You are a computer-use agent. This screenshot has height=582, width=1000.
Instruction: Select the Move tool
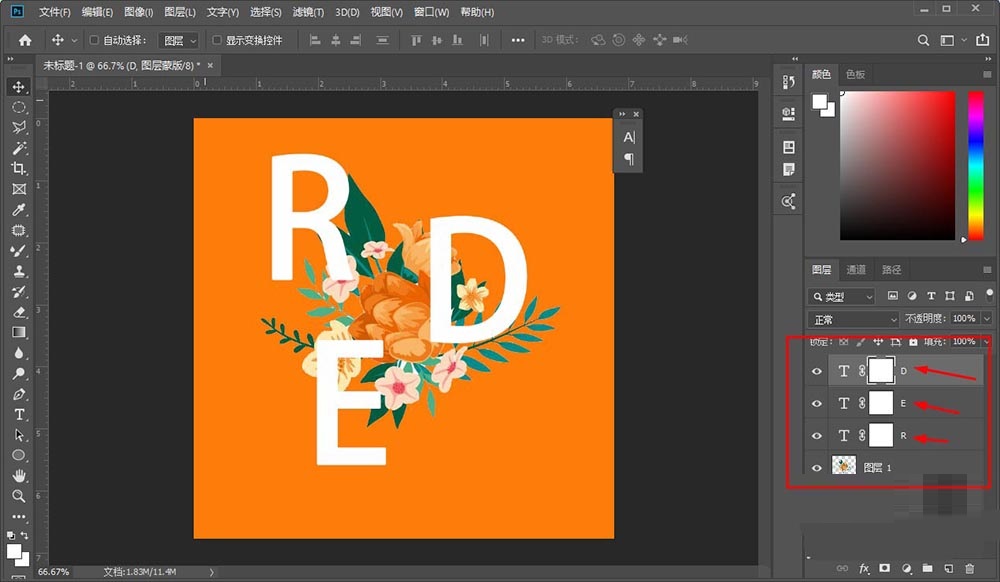pyautogui.click(x=20, y=87)
